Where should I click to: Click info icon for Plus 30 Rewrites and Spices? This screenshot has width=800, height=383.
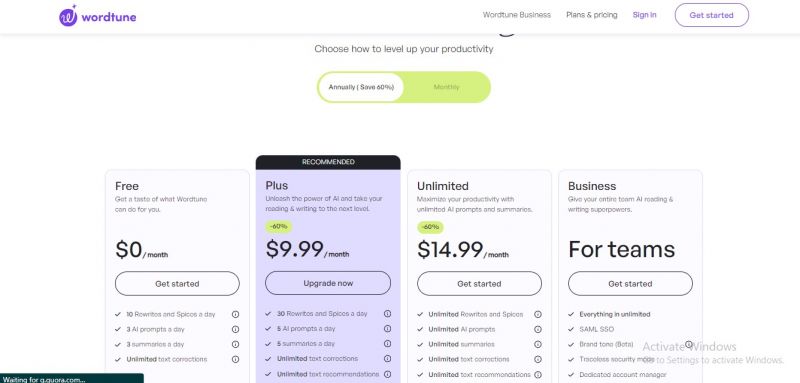coord(387,314)
